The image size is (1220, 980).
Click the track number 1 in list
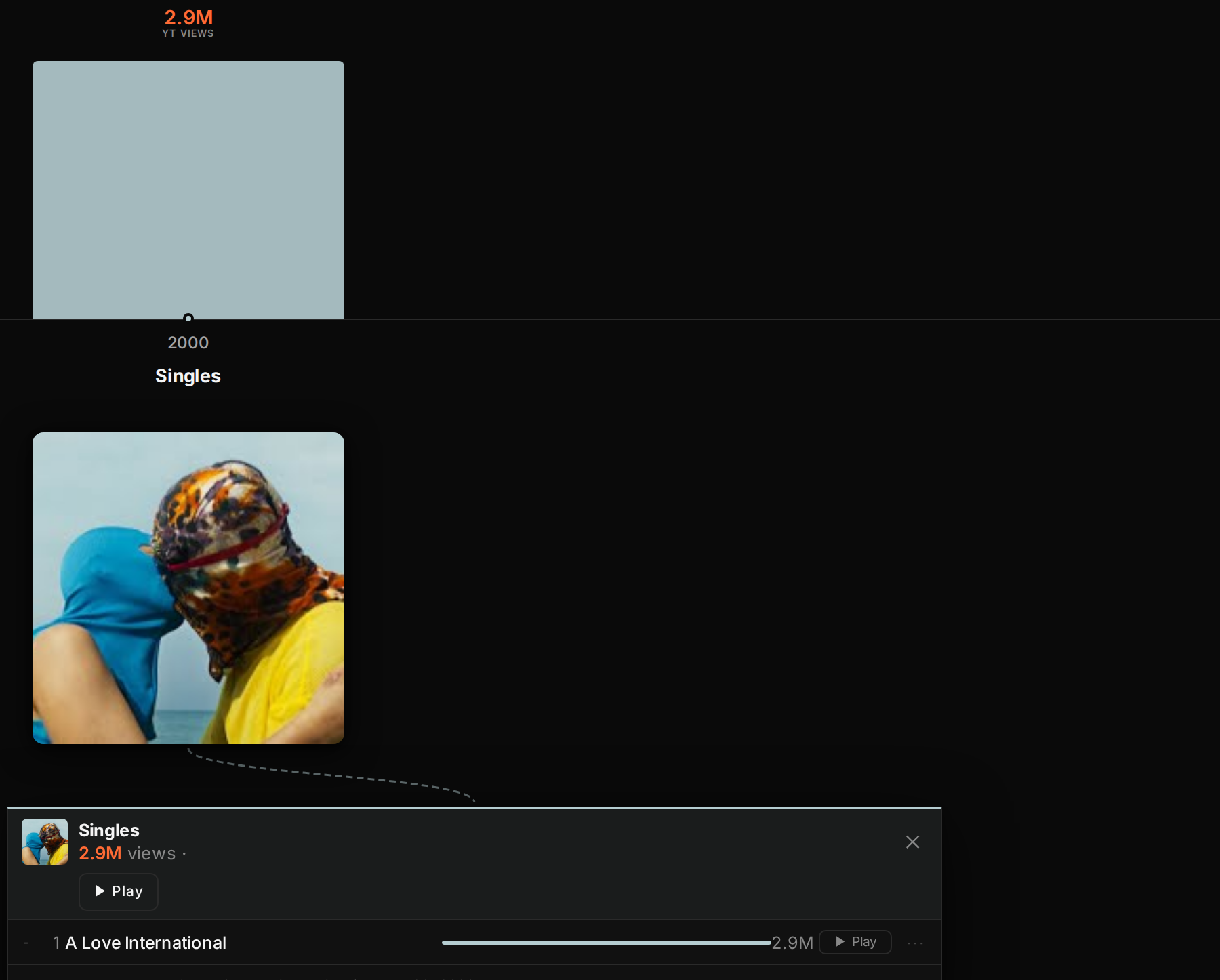coord(56,943)
